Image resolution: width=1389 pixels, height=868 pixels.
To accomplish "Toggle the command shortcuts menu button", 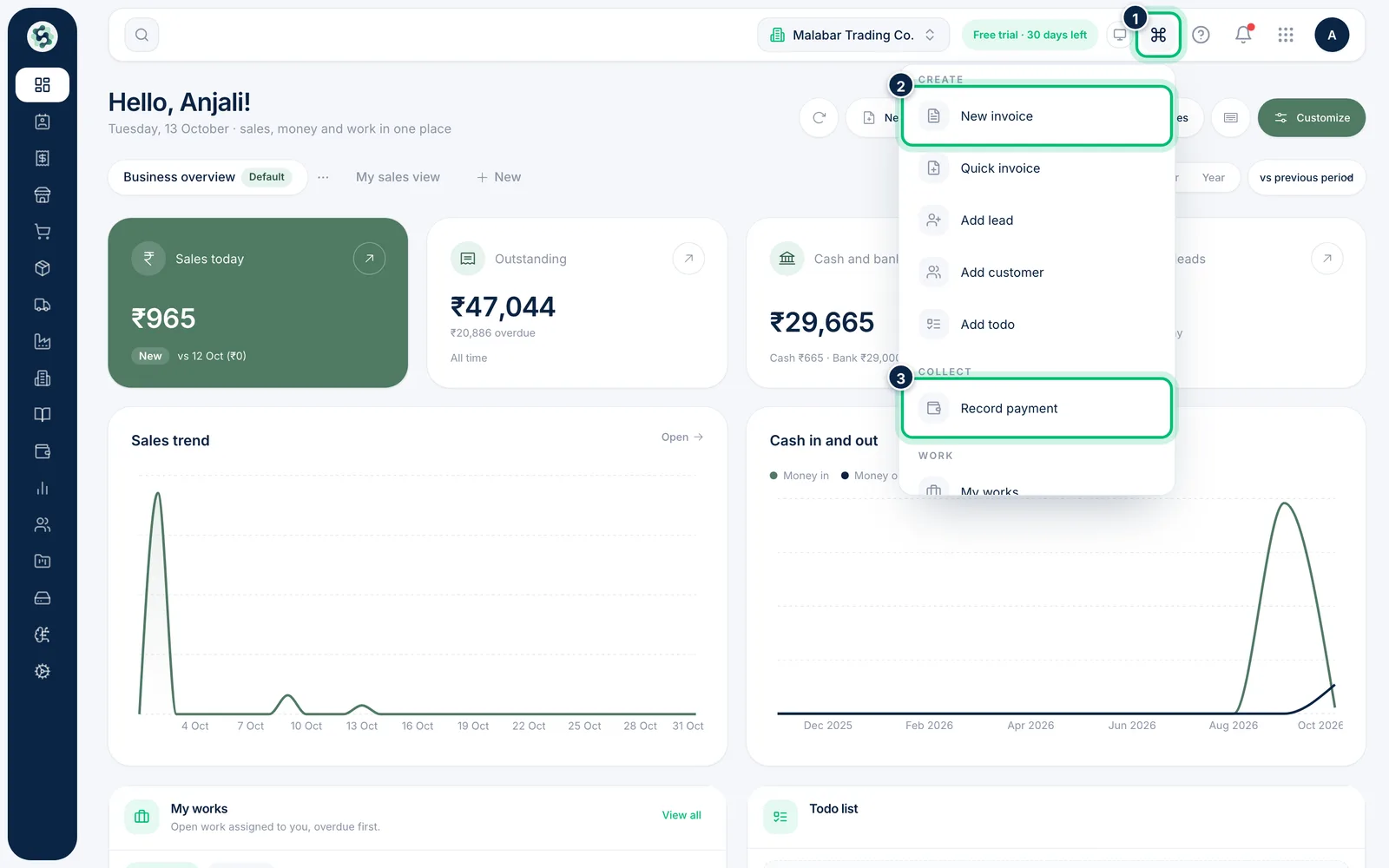I will click(x=1158, y=35).
